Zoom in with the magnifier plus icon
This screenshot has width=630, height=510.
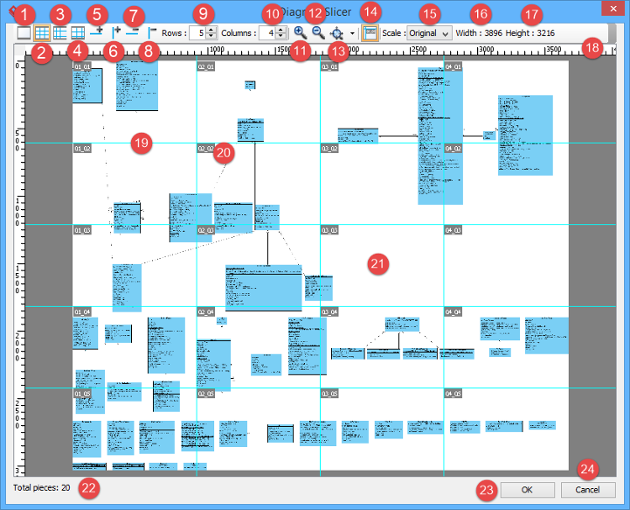pos(300,33)
